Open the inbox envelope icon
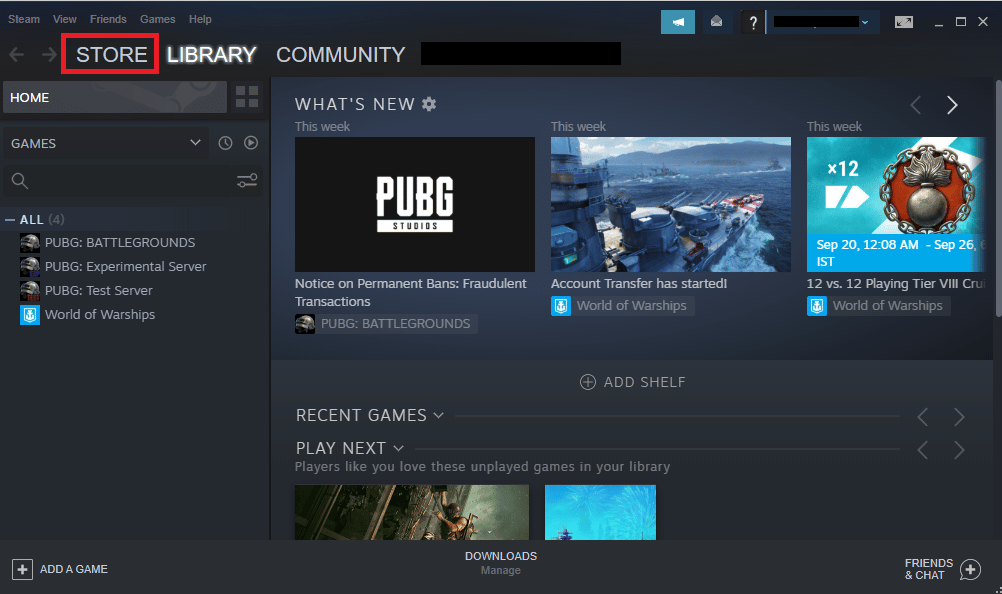 point(716,22)
